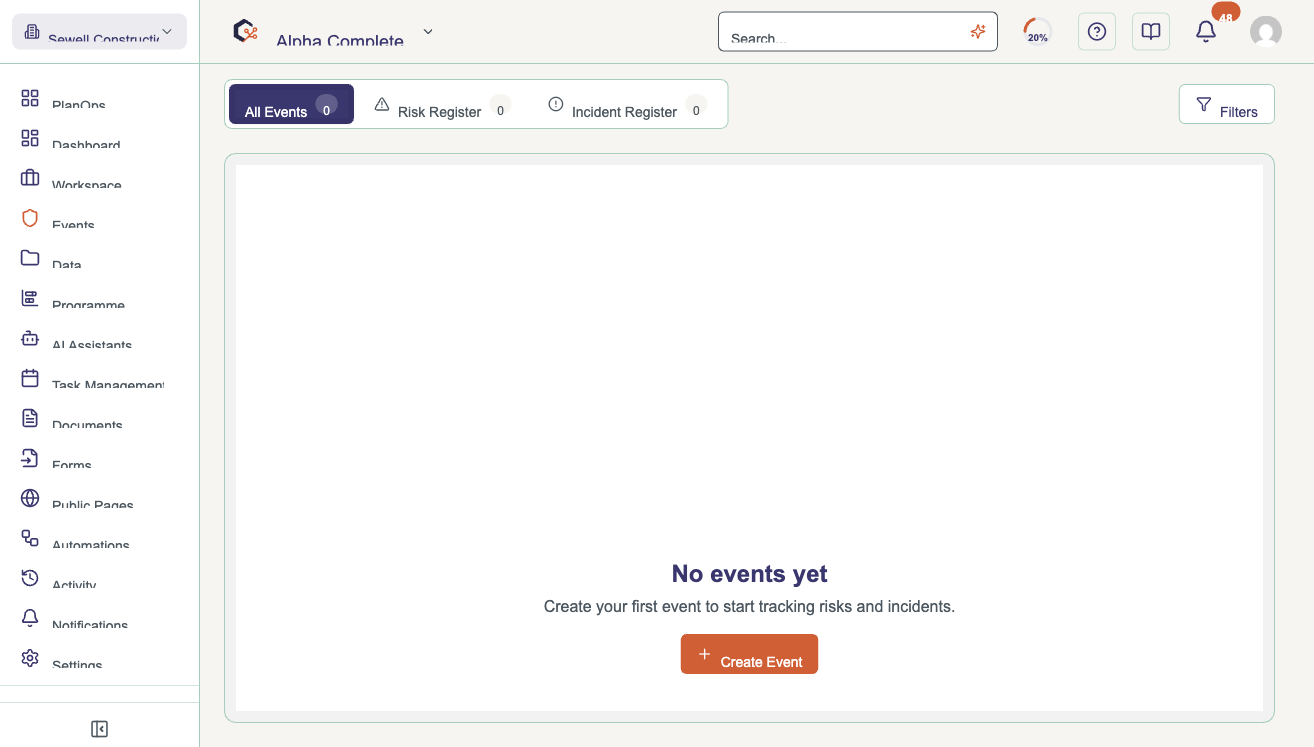1314x747 pixels.
Task: Click the AI sparkle icon in search
Action: click(978, 32)
